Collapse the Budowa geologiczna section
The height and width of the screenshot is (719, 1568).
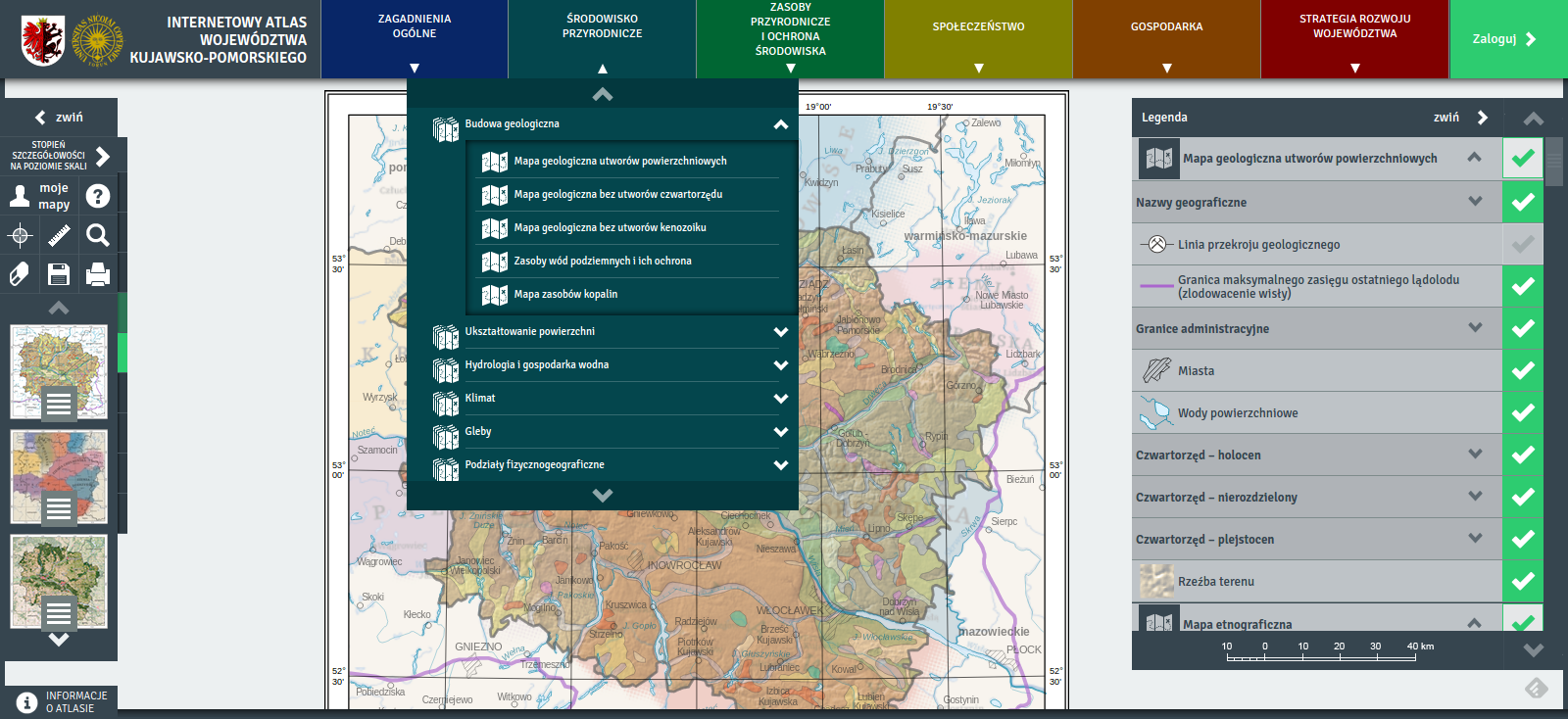[x=780, y=124]
